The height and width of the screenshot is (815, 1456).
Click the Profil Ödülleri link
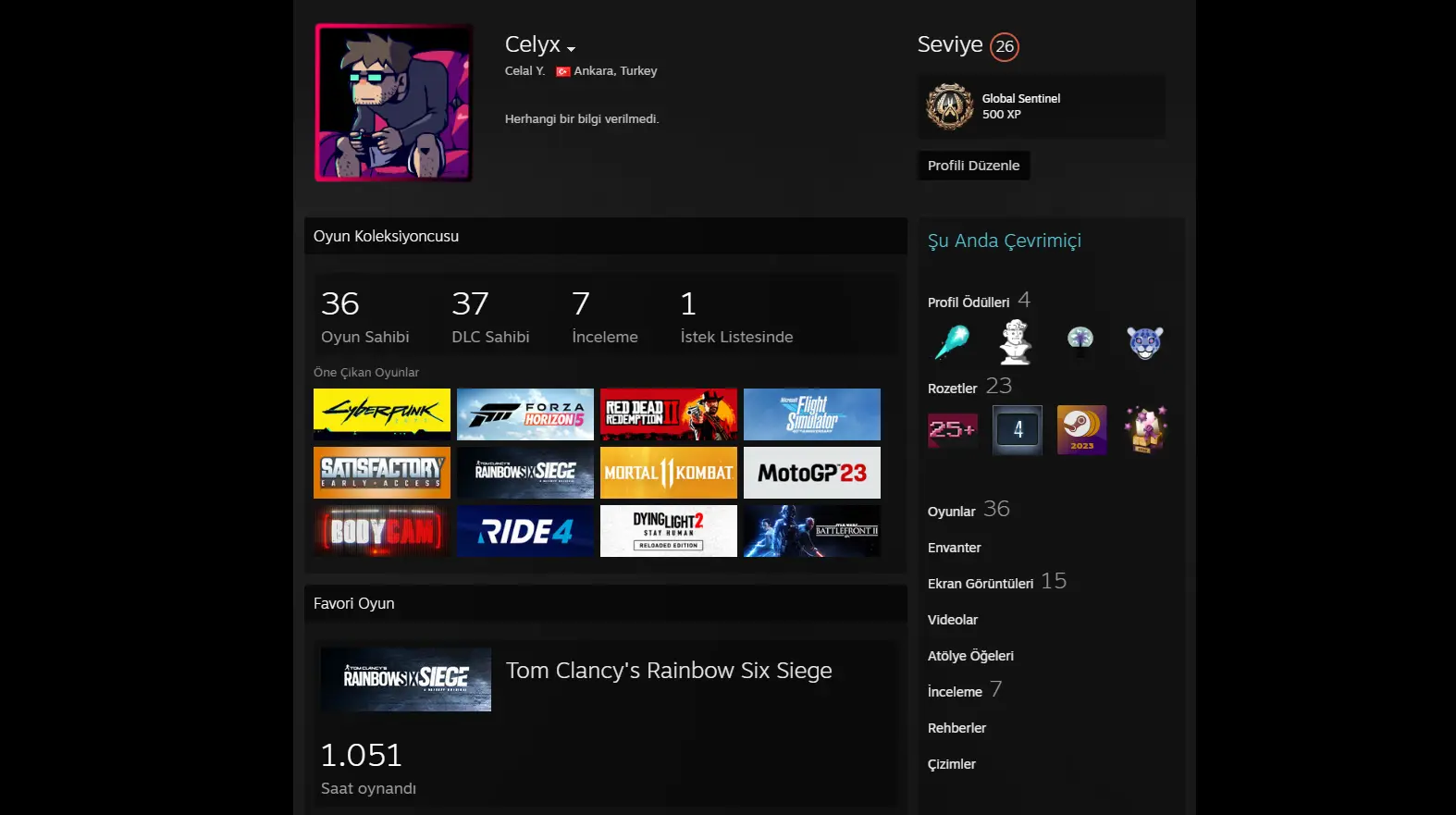click(969, 303)
